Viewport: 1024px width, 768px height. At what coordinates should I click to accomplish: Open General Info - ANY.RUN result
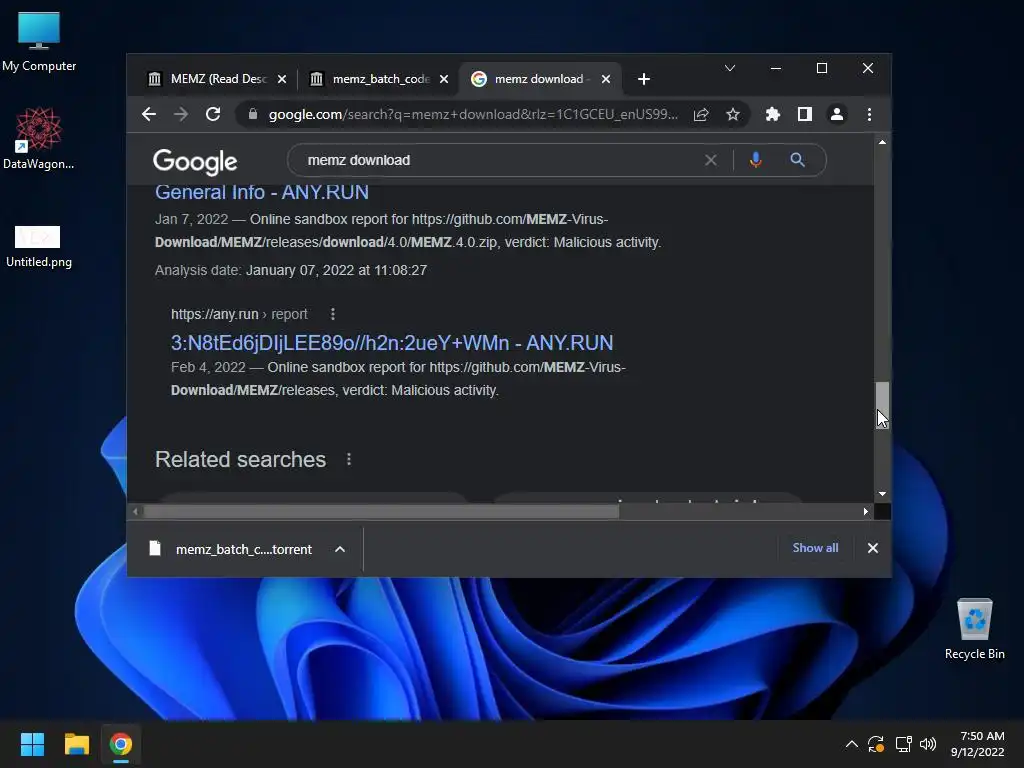[261, 192]
